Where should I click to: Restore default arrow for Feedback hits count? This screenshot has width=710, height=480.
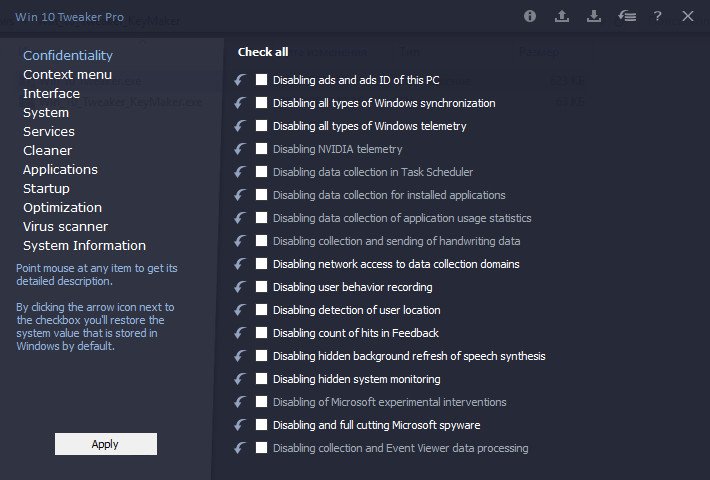pyautogui.click(x=240, y=333)
